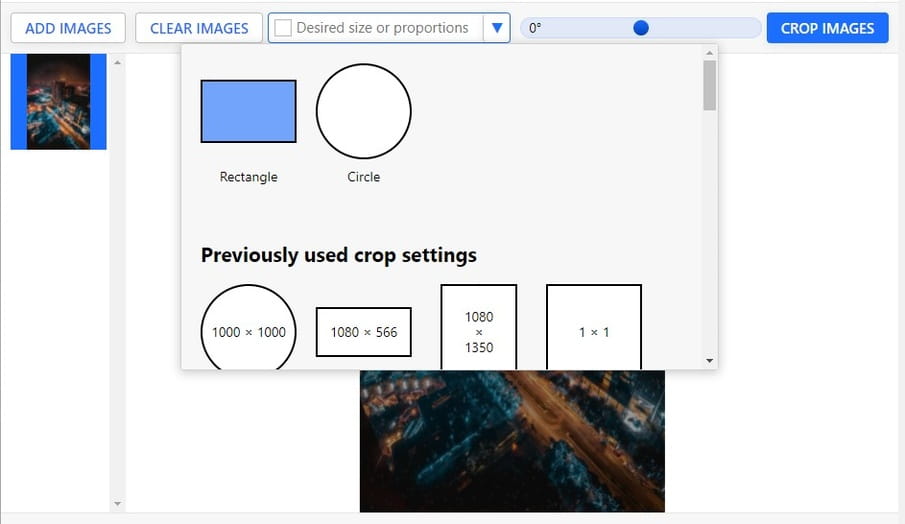Click the Add Images button

[68, 28]
